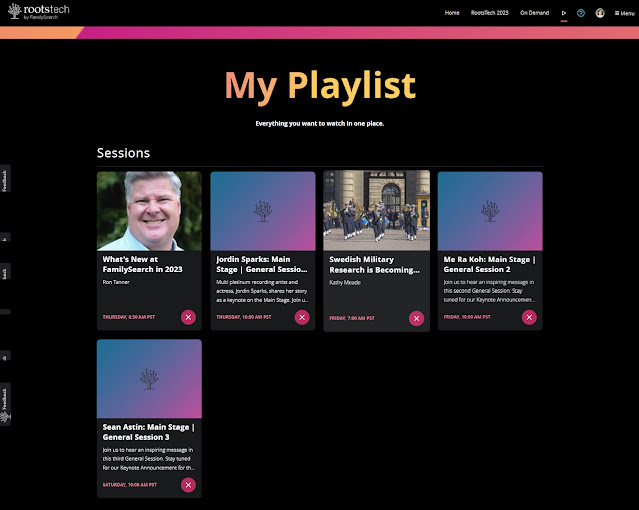Open the playlist play icon in header
Viewport: 639px width, 510px height.
564,13
